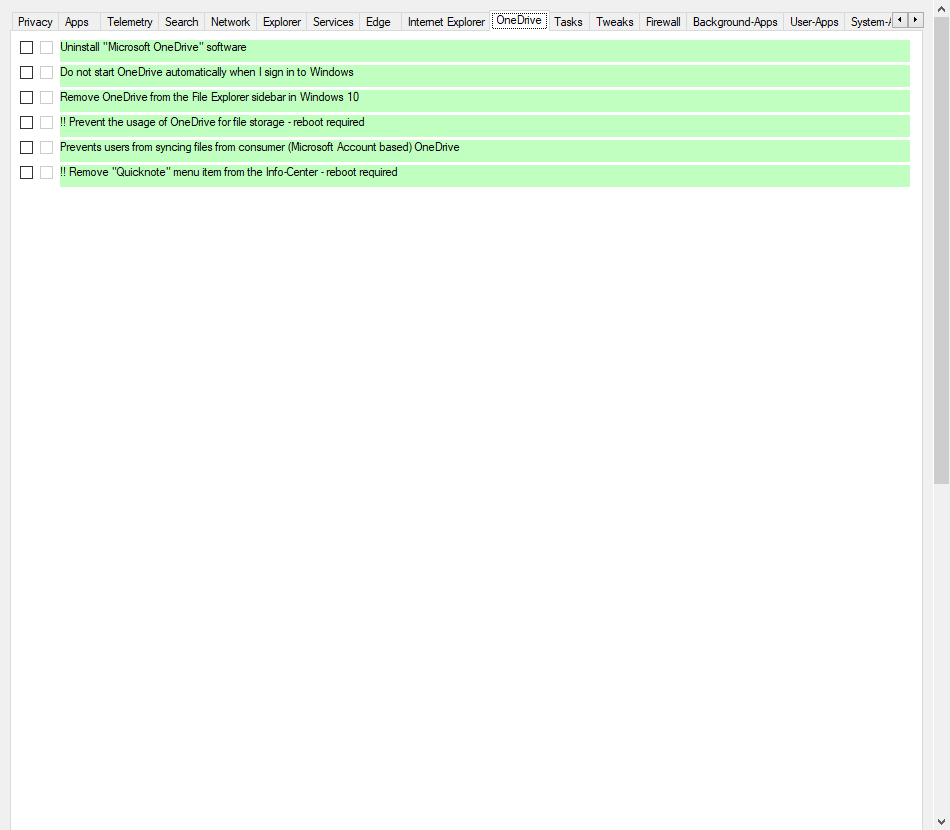The image size is (950, 830).
Task: Click the text Remove OneDrive from the File Explorer sidebar
Action: pyautogui.click(x=210, y=97)
